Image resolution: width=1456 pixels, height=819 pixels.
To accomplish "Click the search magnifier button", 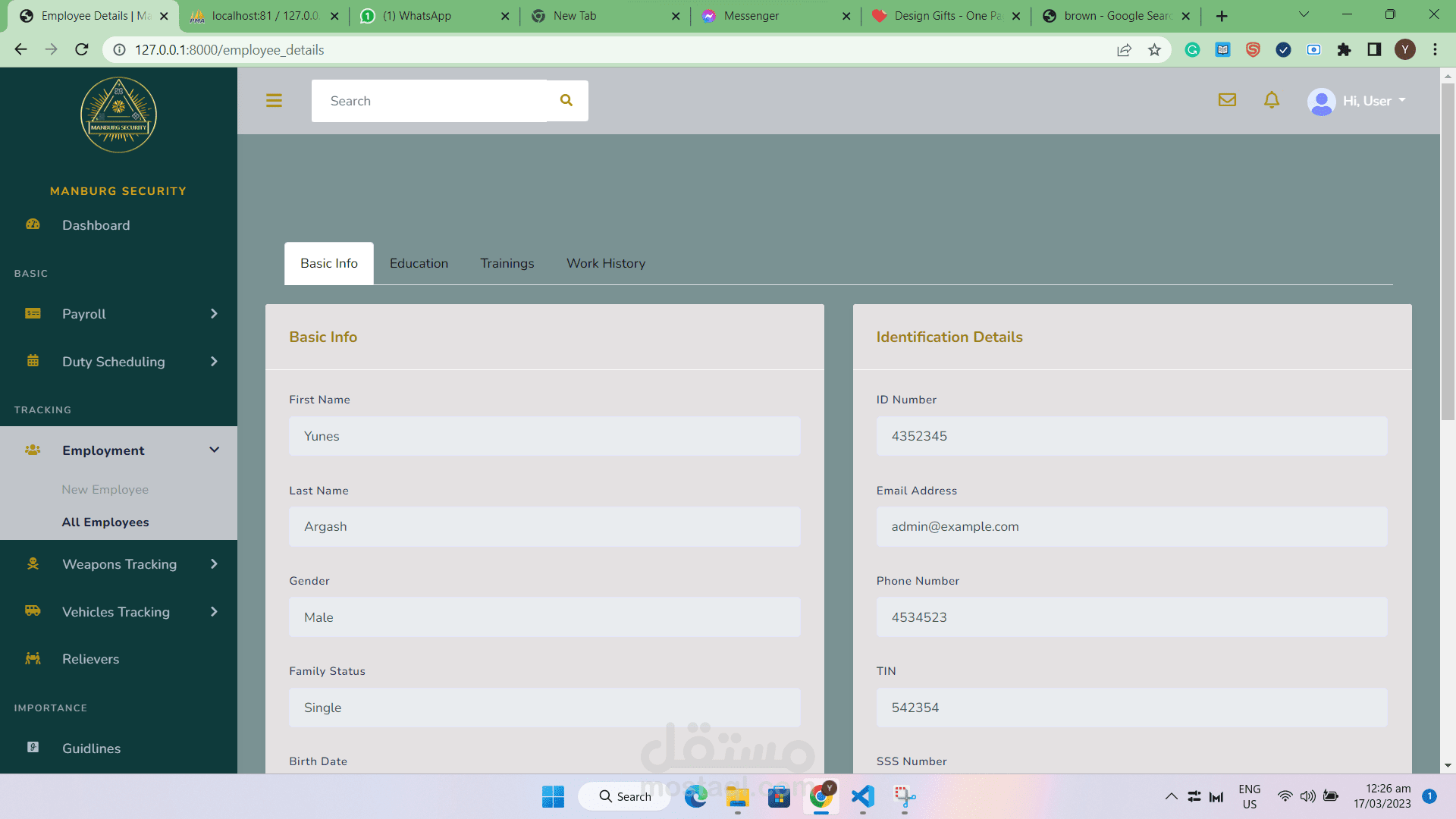I will click(x=566, y=101).
